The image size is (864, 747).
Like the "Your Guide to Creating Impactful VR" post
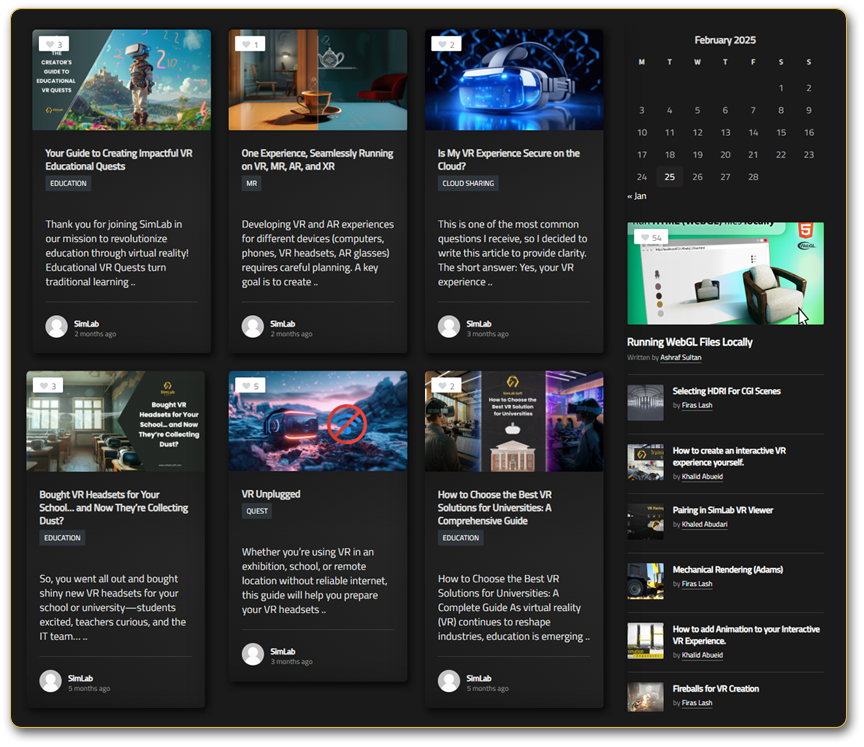tap(48, 45)
